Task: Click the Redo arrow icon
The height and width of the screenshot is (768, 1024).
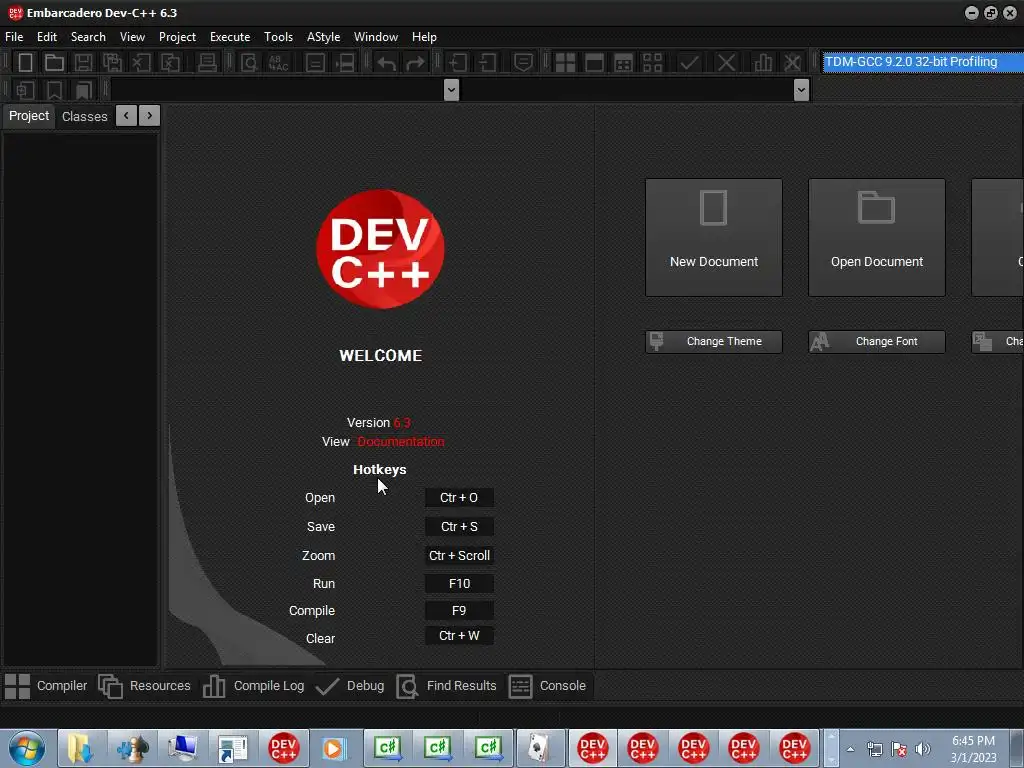Action: click(x=415, y=63)
